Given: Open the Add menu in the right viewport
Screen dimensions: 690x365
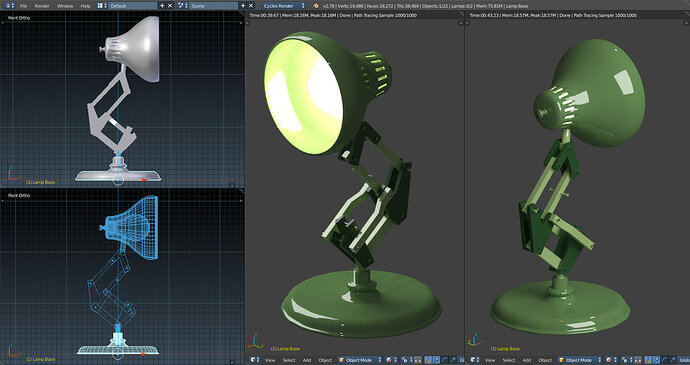Looking at the screenshot, I should click(x=527, y=360).
